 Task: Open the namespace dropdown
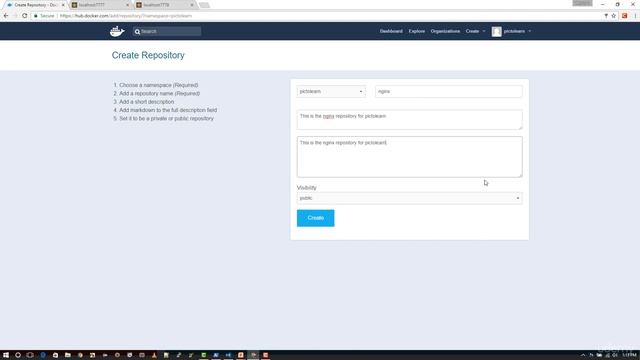coord(331,91)
